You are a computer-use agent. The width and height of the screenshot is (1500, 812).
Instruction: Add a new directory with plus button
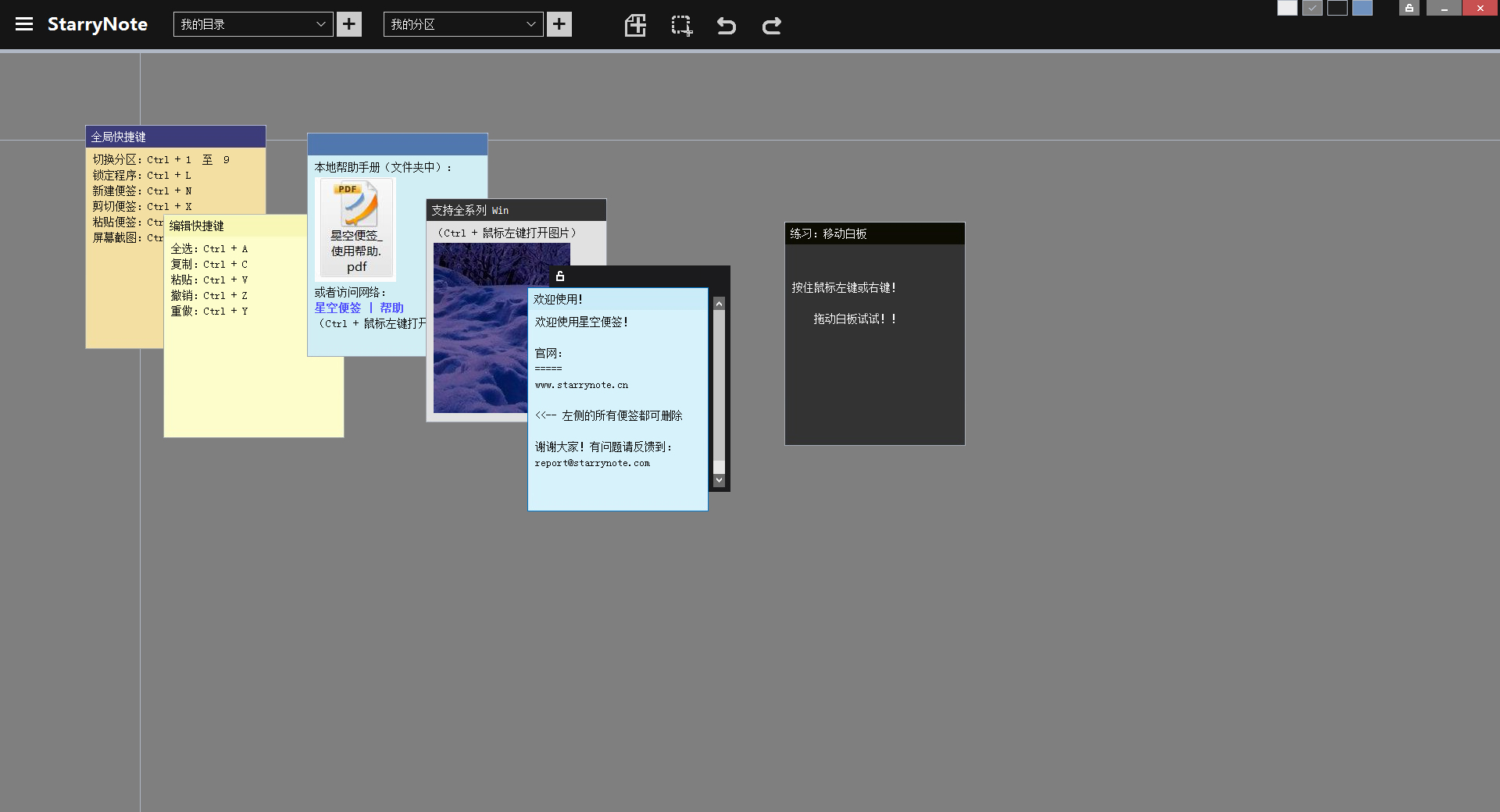click(x=349, y=24)
